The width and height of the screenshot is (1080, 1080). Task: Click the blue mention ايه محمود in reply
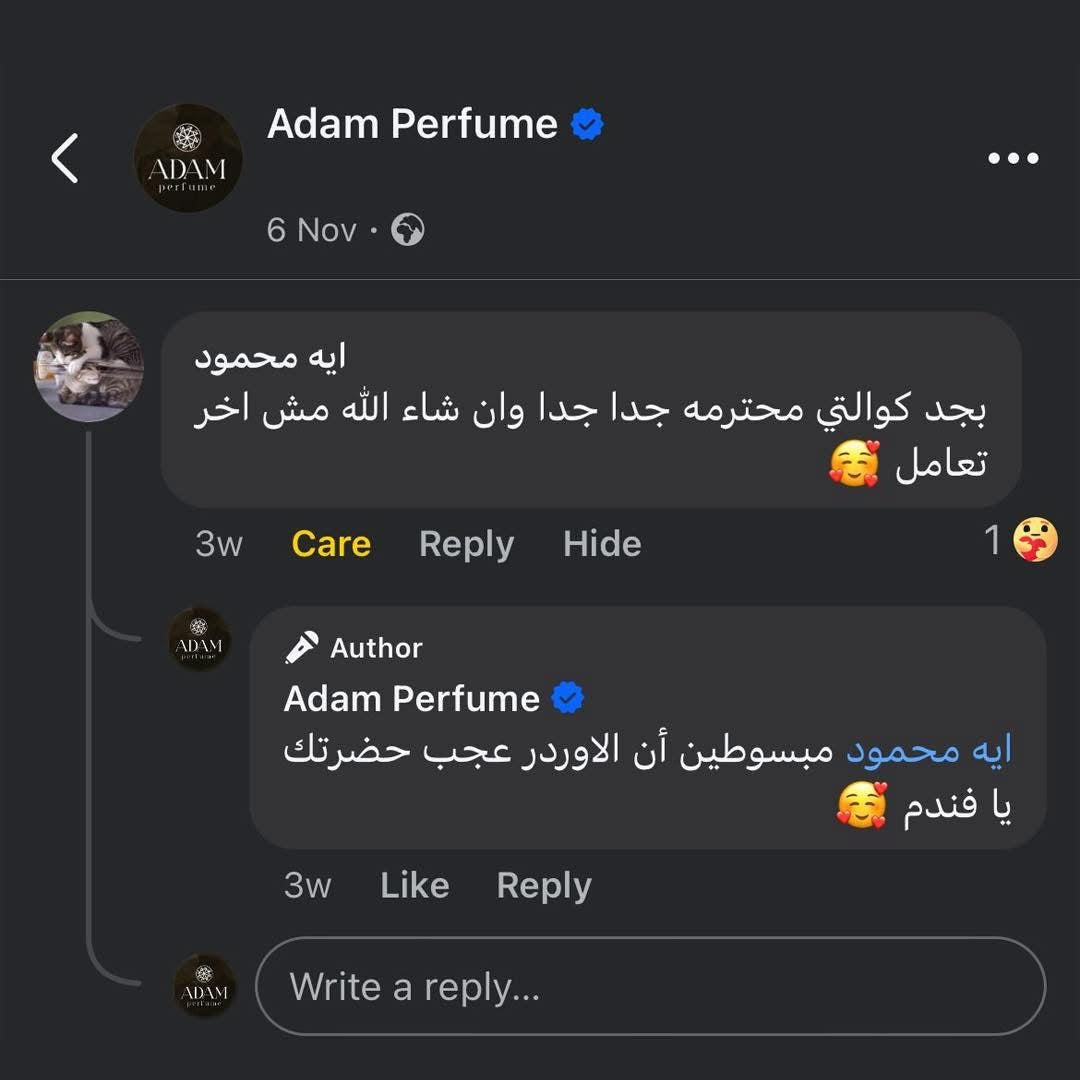tap(929, 750)
